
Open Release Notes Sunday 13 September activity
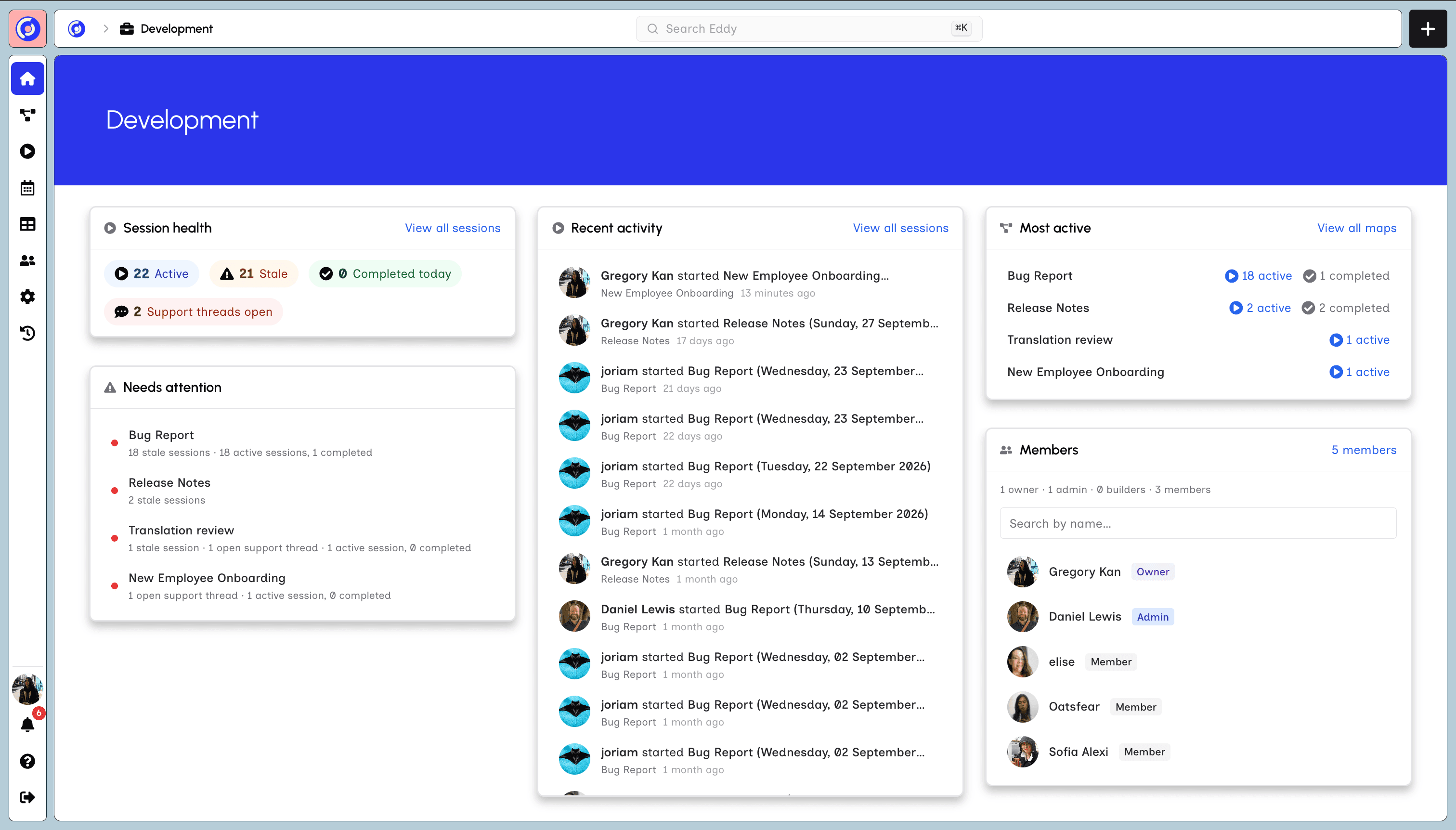point(750,570)
